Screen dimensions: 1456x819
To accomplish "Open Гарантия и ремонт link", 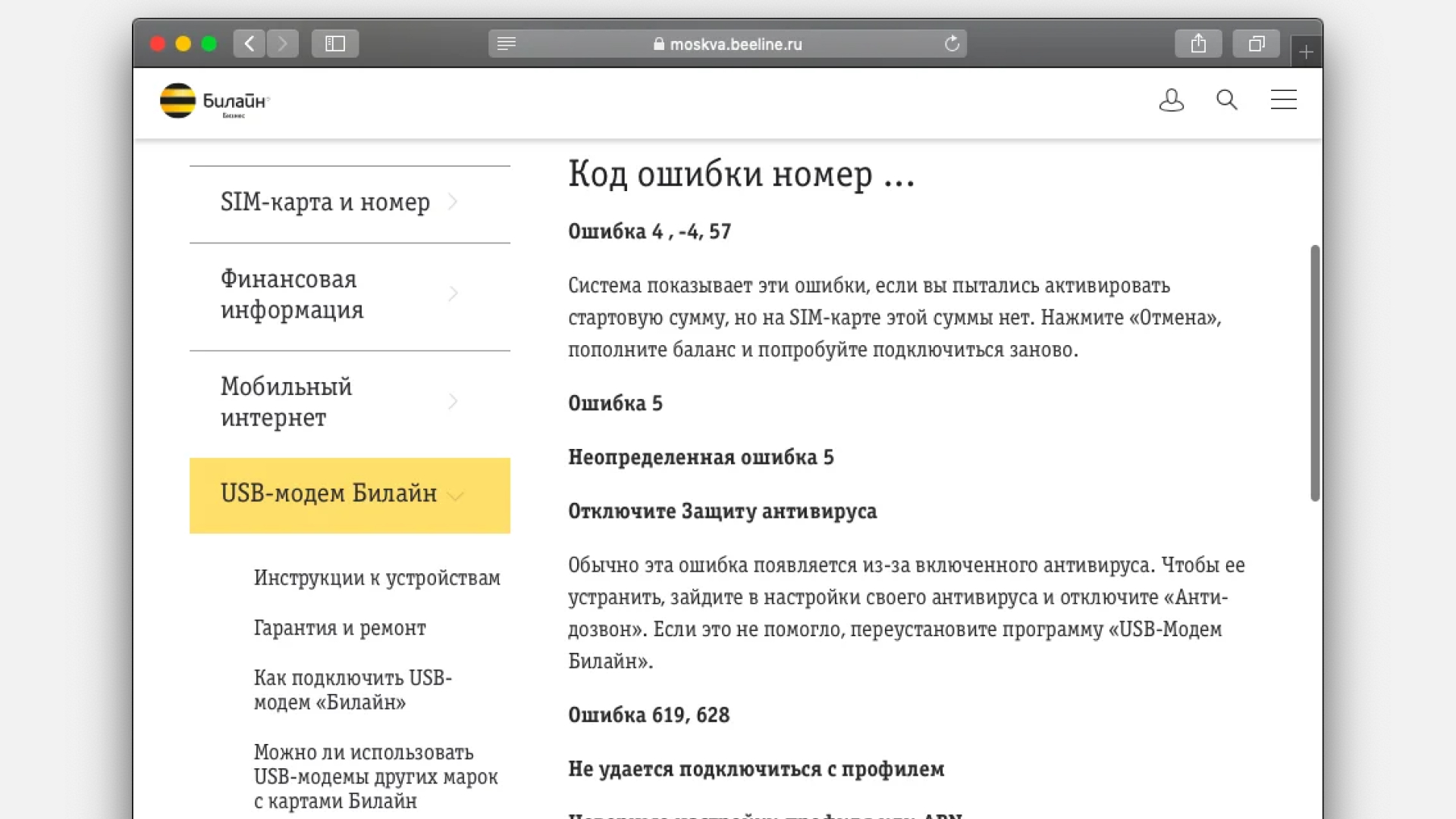I will 340,628.
